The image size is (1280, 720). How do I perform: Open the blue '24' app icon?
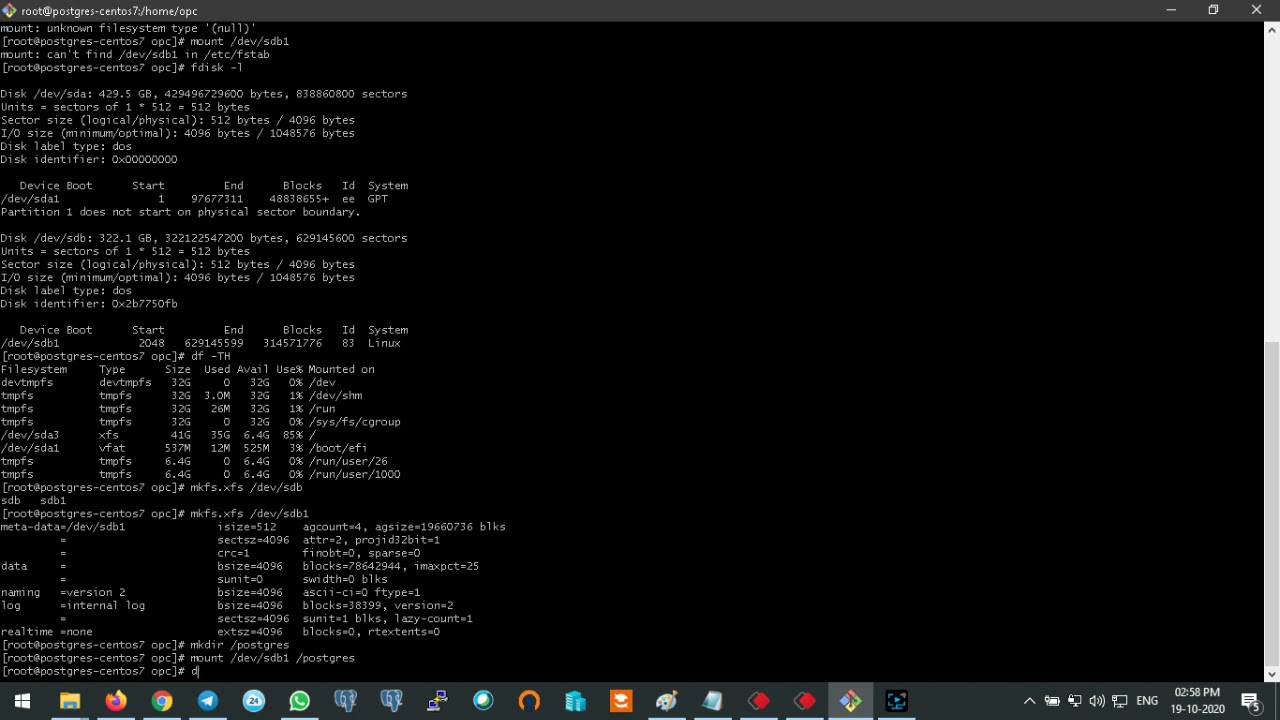coord(254,701)
